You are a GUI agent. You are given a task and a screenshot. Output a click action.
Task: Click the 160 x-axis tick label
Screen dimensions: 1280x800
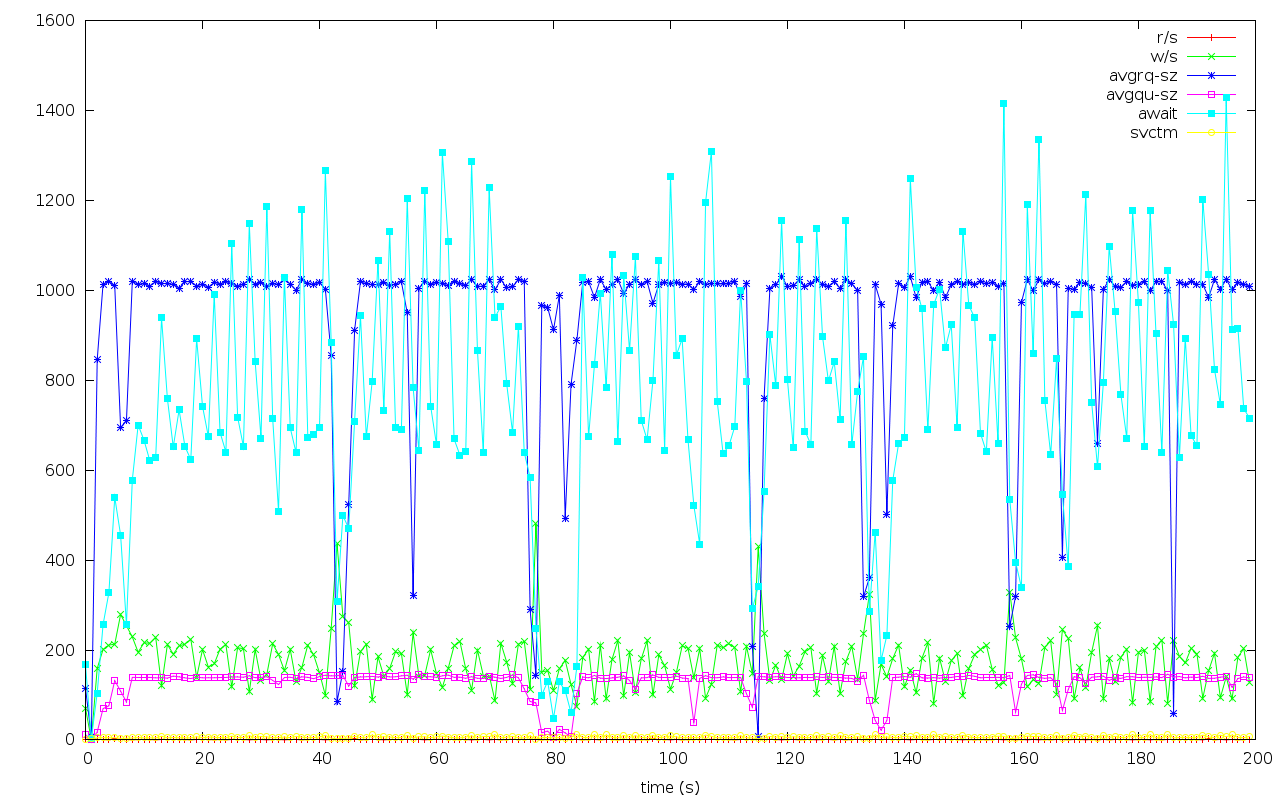point(1022,759)
